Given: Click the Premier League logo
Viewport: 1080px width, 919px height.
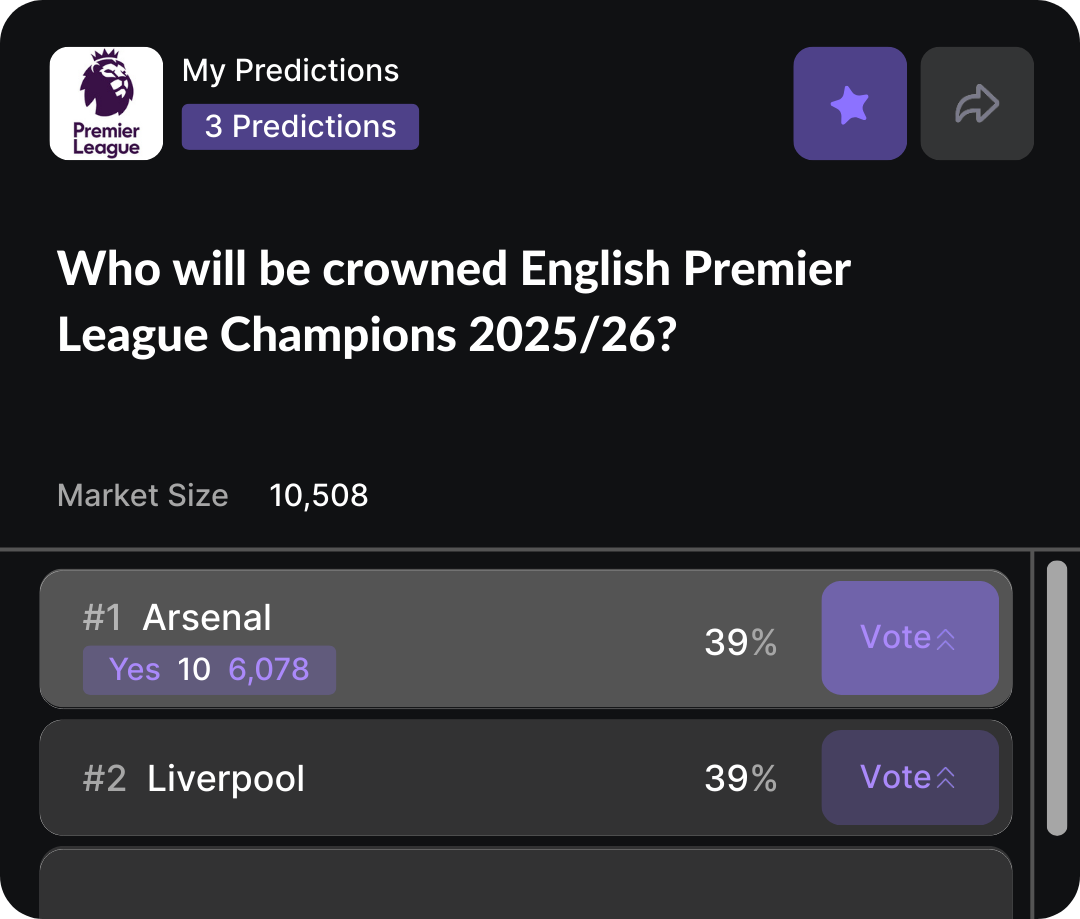Looking at the screenshot, I should (106, 103).
